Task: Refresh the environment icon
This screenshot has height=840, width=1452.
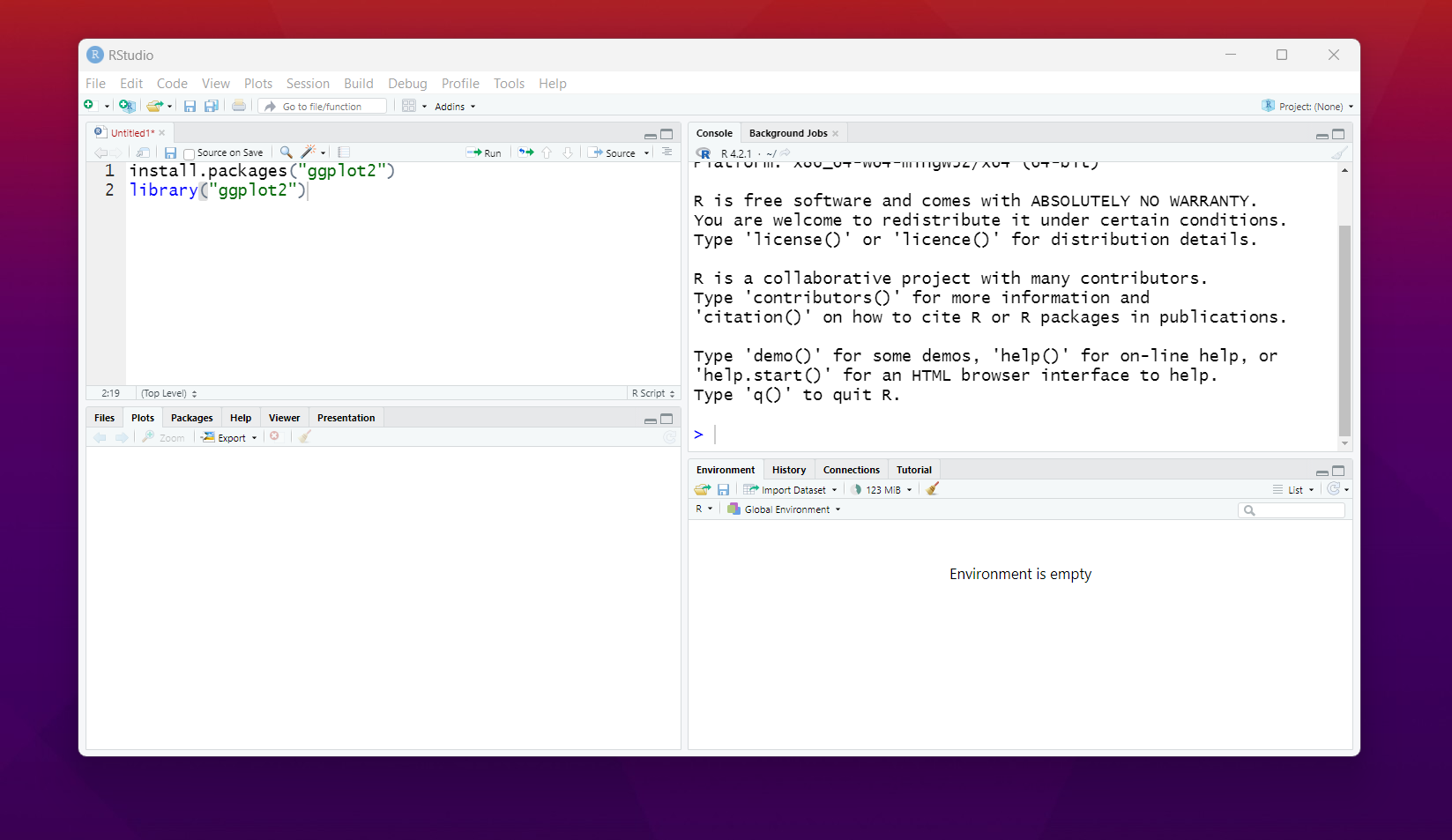Action: (x=1333, y=488)
